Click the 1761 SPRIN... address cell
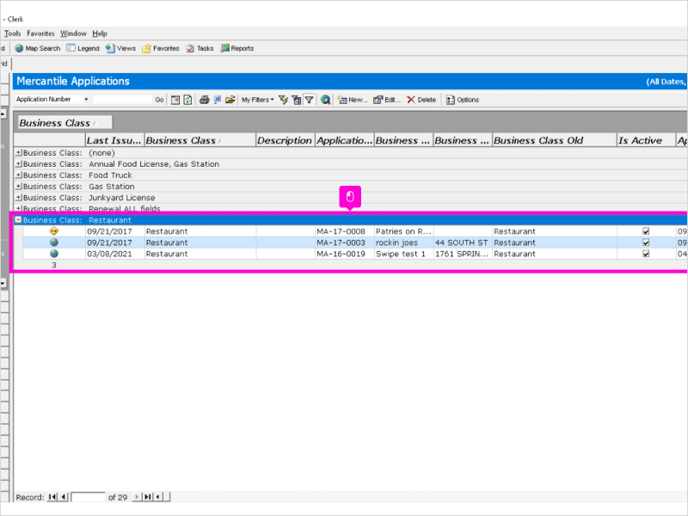Image resolution: width=688 pixels, height=516 pixels. [462, 254]
